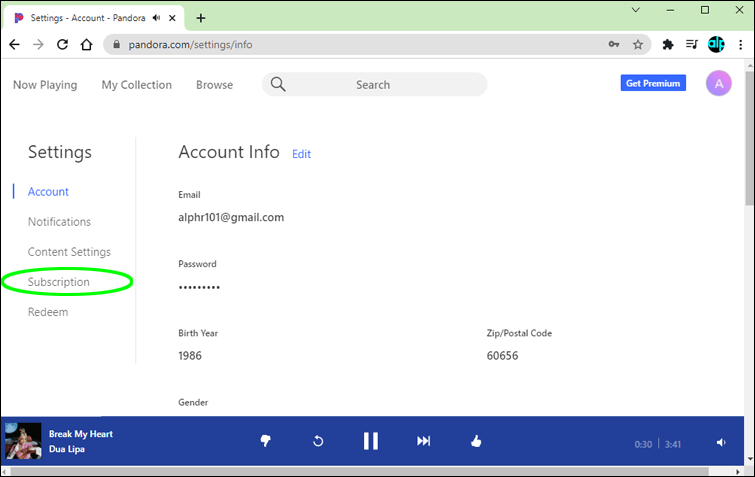Edit the Account Info
Image resolution: width=755 pixels, height=477 pixels.
(x=301, y=154)
